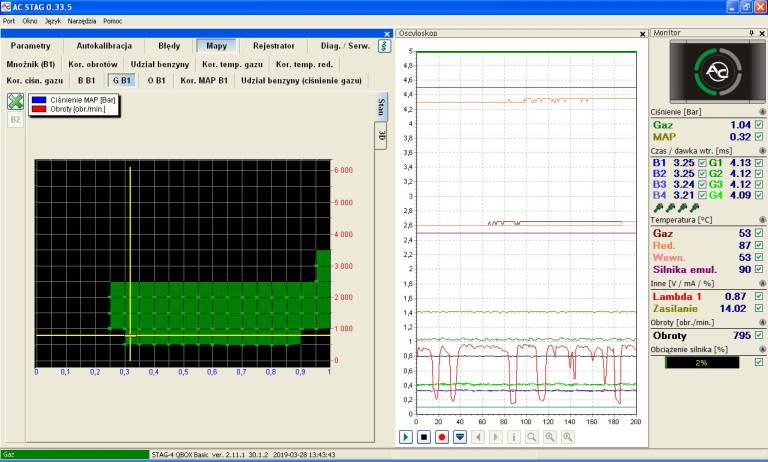The height and width of the screenshot is (462, 768).
Task: Collapse the Obroty [obr./min.] section
Action: (762, 322)
